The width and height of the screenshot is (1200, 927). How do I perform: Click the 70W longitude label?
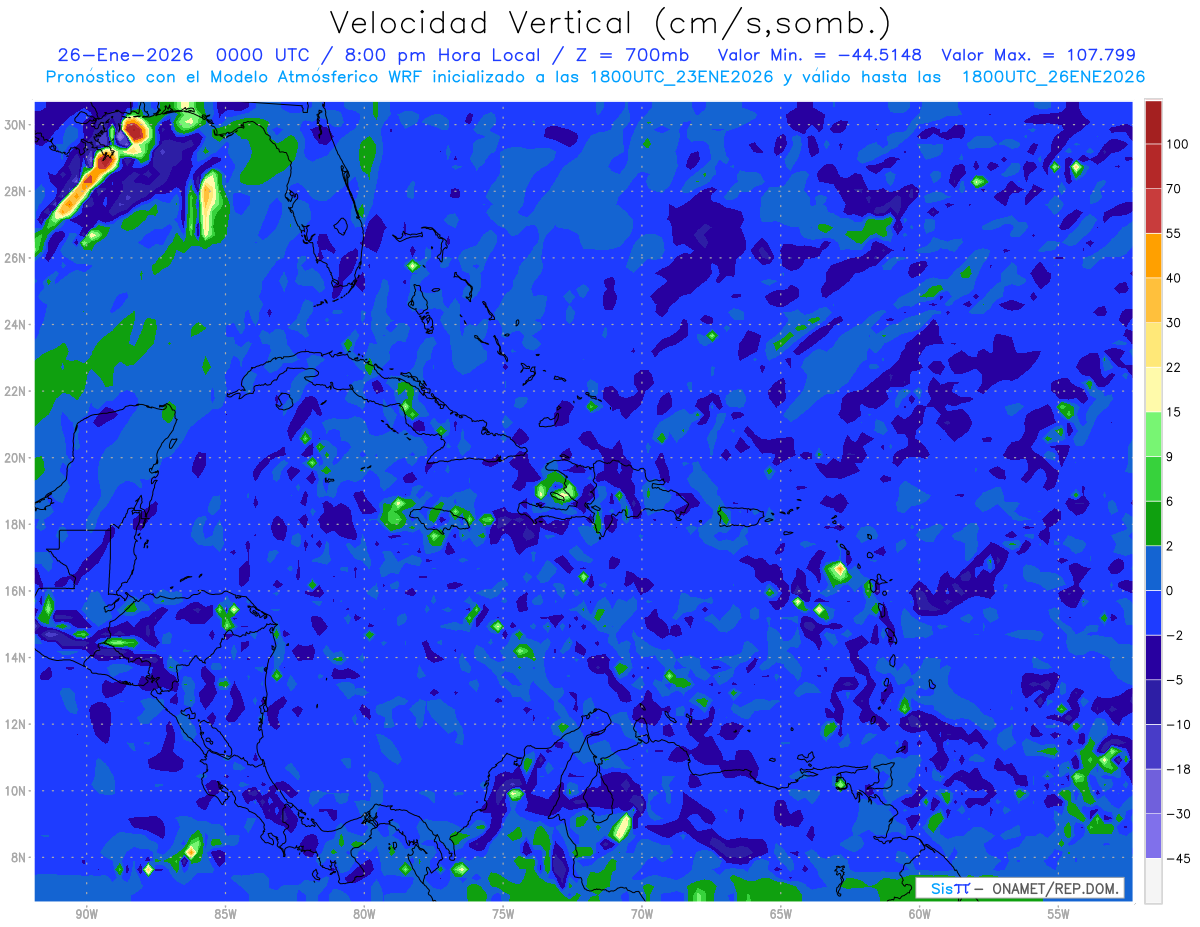642,915
